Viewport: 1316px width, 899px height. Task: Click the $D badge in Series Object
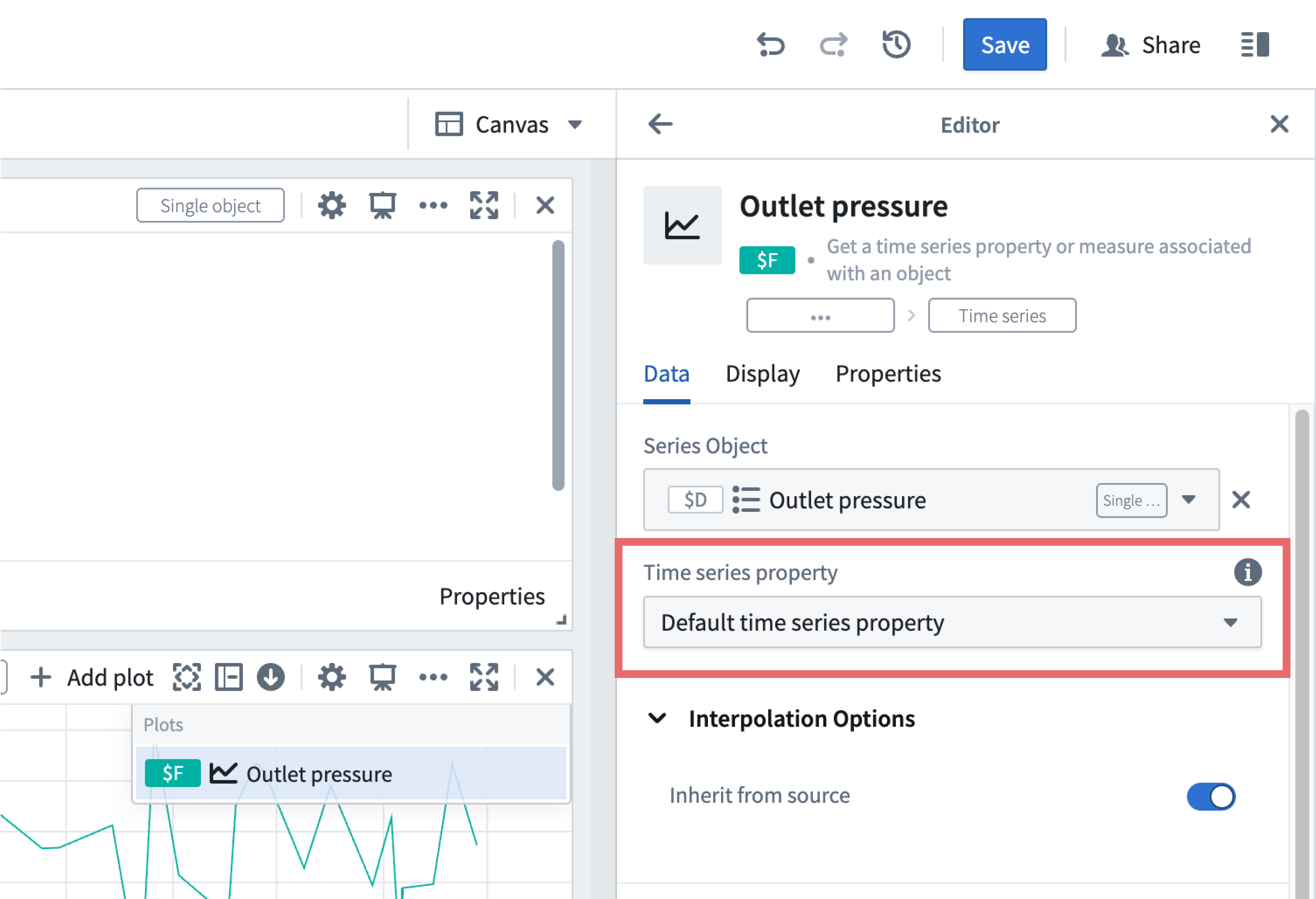(x=695, y=500)
